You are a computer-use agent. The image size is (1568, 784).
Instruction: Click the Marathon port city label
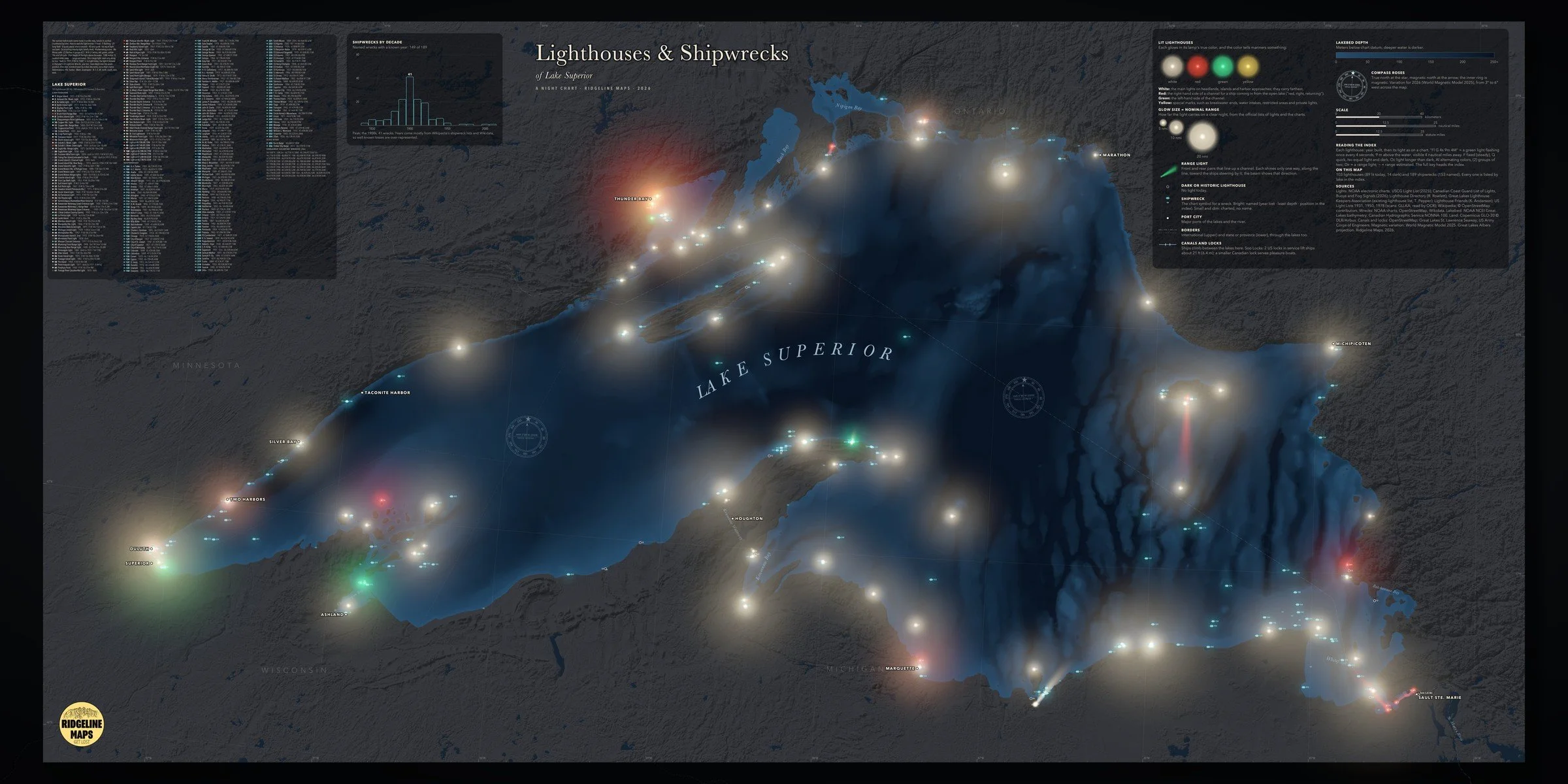tap(1117, 155)
